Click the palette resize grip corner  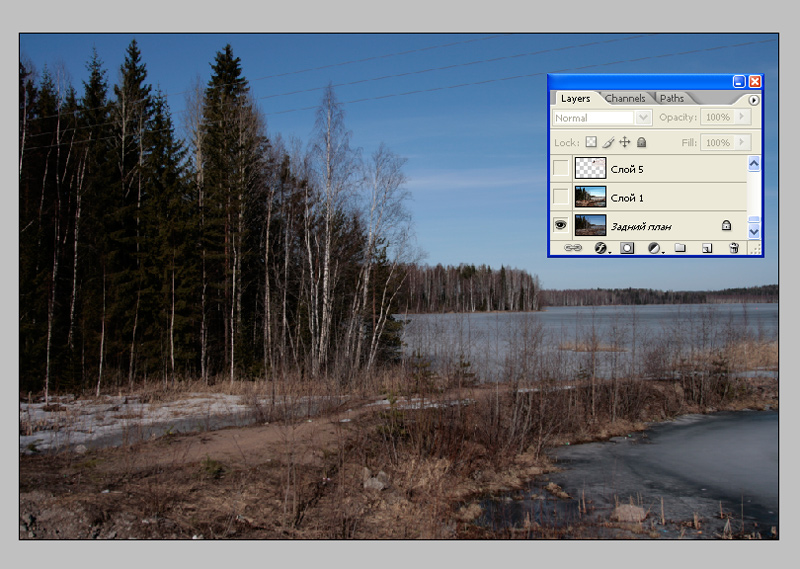coord(755,249)
